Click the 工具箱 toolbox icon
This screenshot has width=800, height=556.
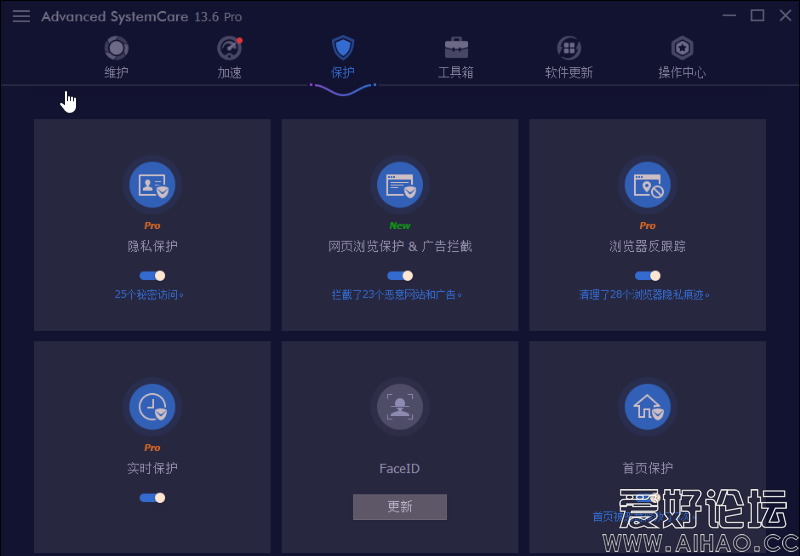pyautogui.click(x=456, y=48)
